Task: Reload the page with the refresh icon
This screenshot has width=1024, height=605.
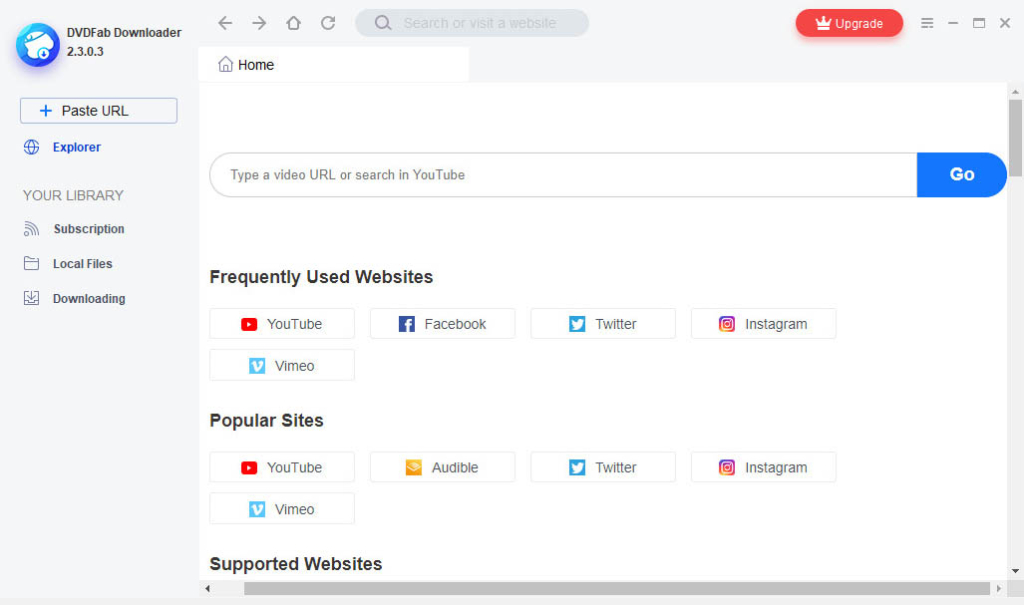Action: click(x=328, y=24)
